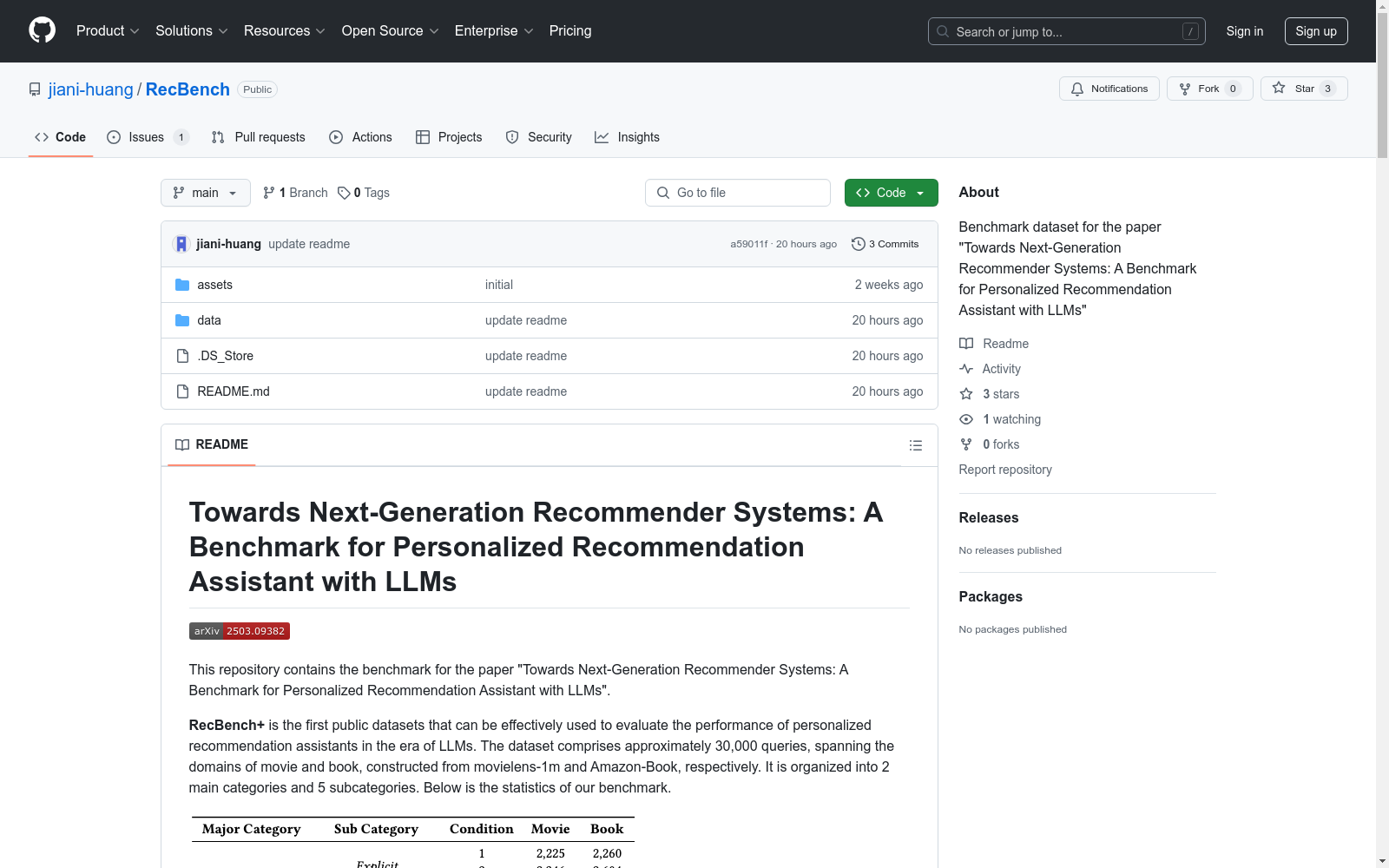Open the 3 Commits history link
Image resolution: width=1389 pixels, height=868 pixels.
click(885, 244)
